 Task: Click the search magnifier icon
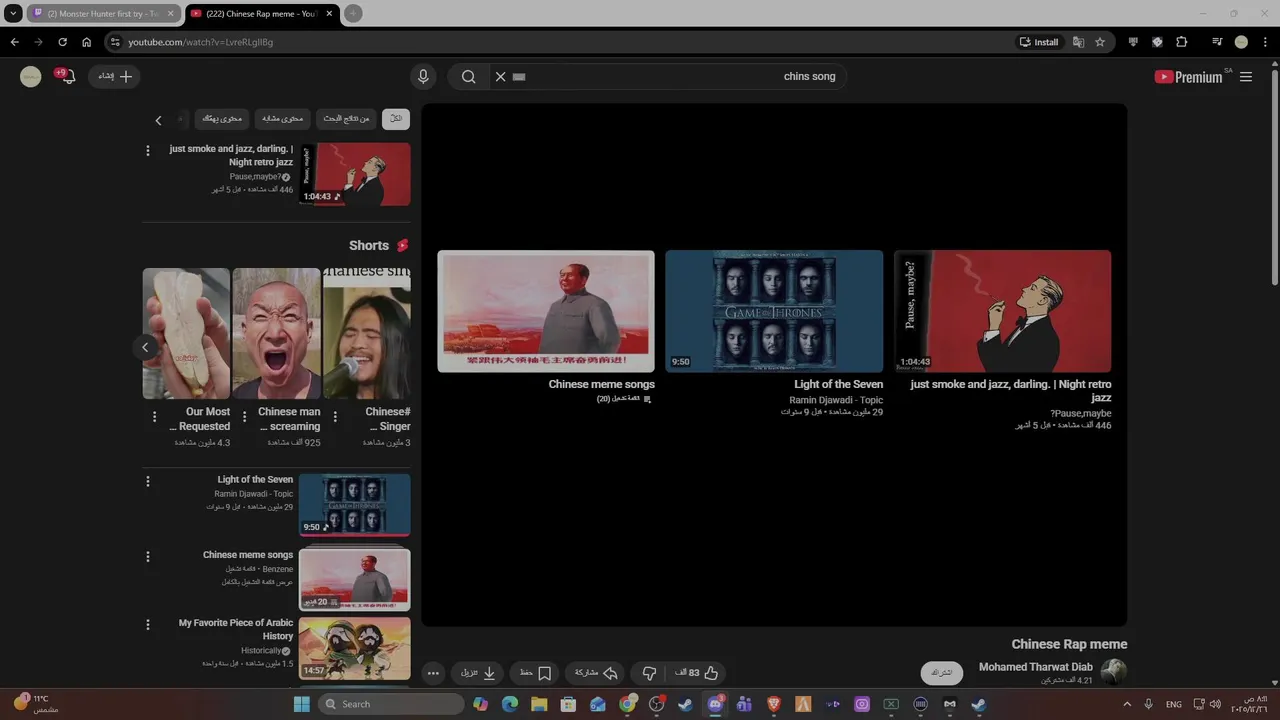pos(468,76)
